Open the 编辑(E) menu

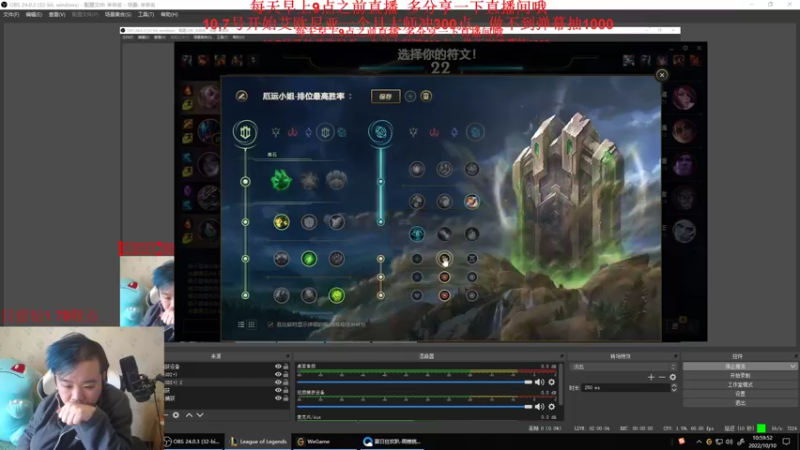(34, 14)
